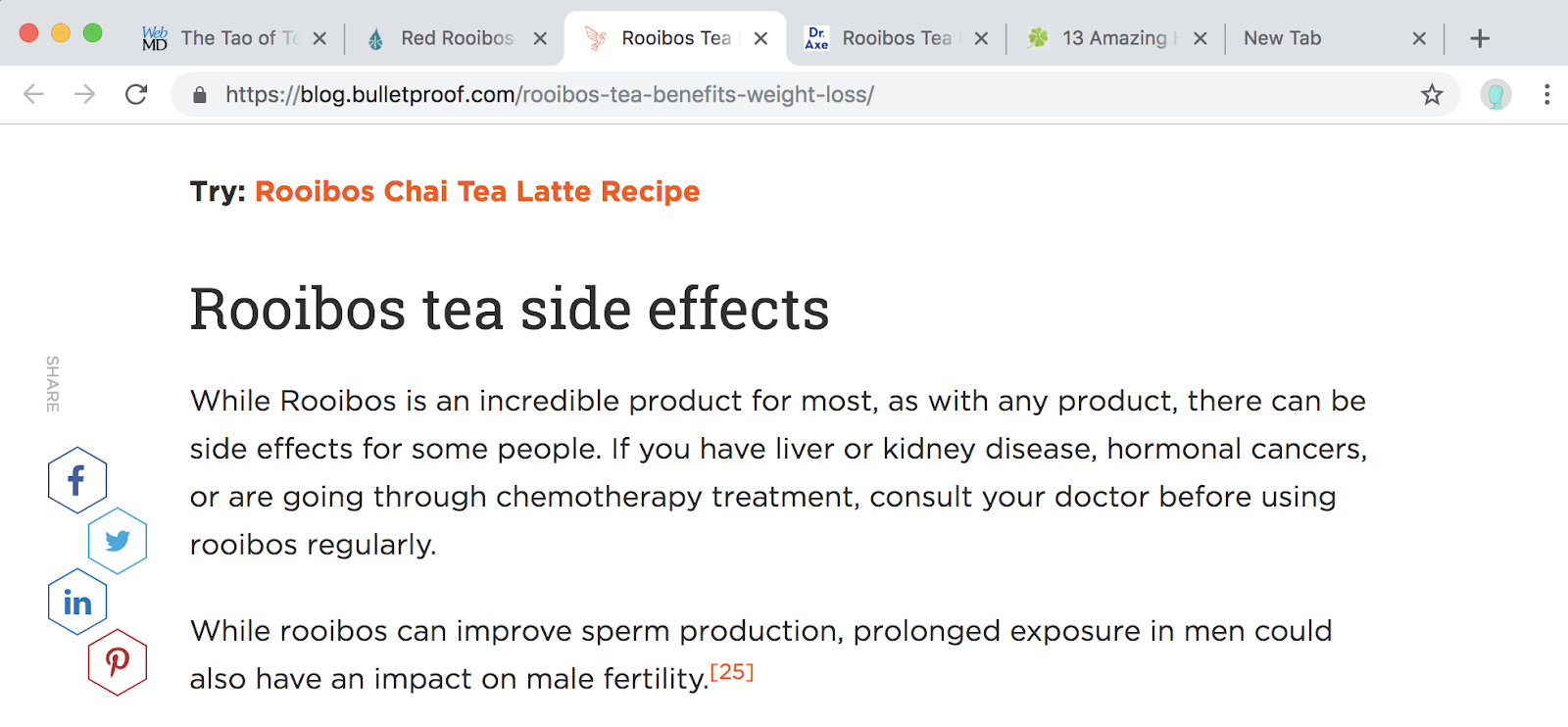This screenshot has height=727, width=1568.
Task: Reload the current page
Action: click(x=136, y=95)
